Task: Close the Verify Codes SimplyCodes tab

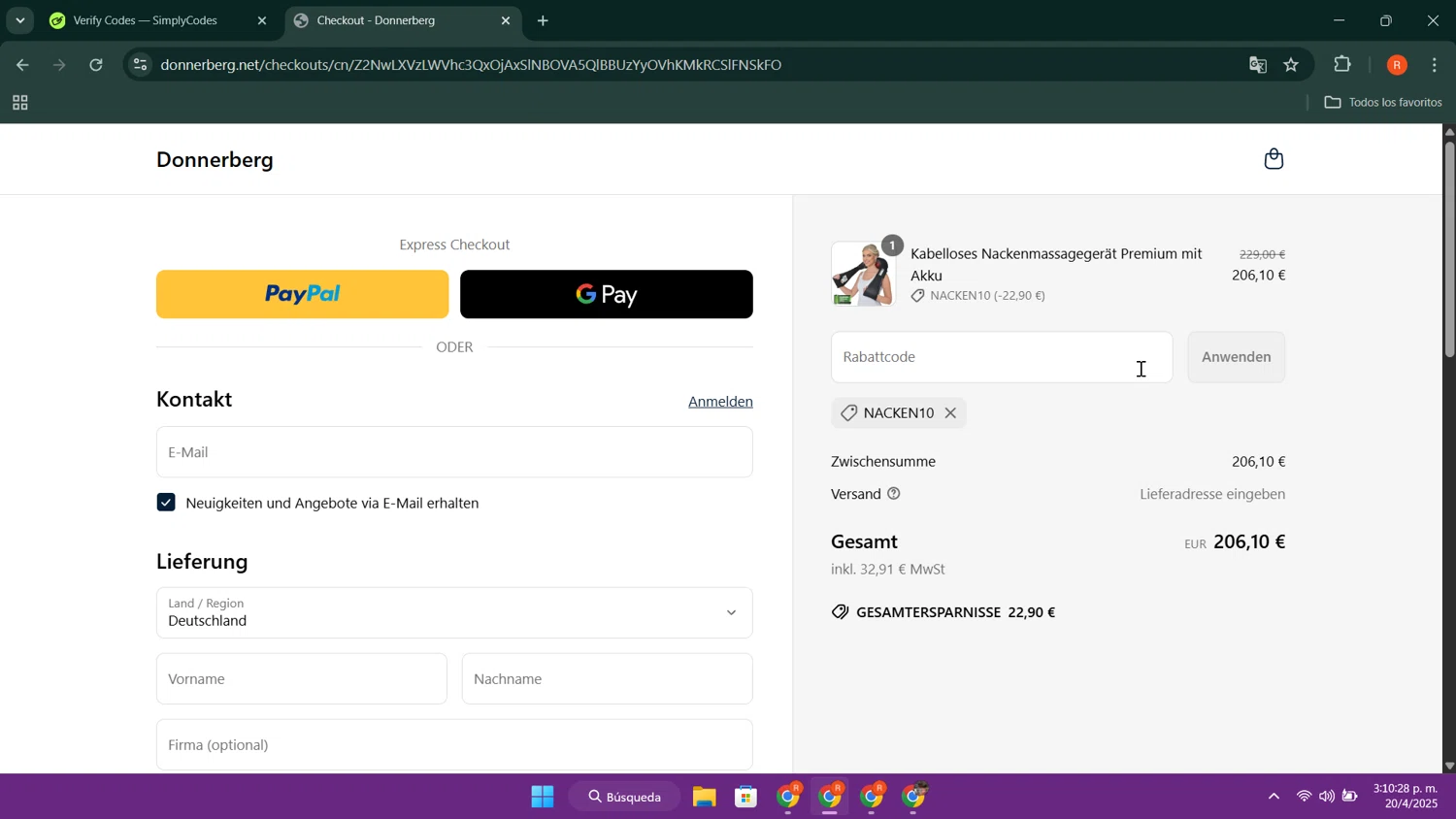Action: click(261, 20)
